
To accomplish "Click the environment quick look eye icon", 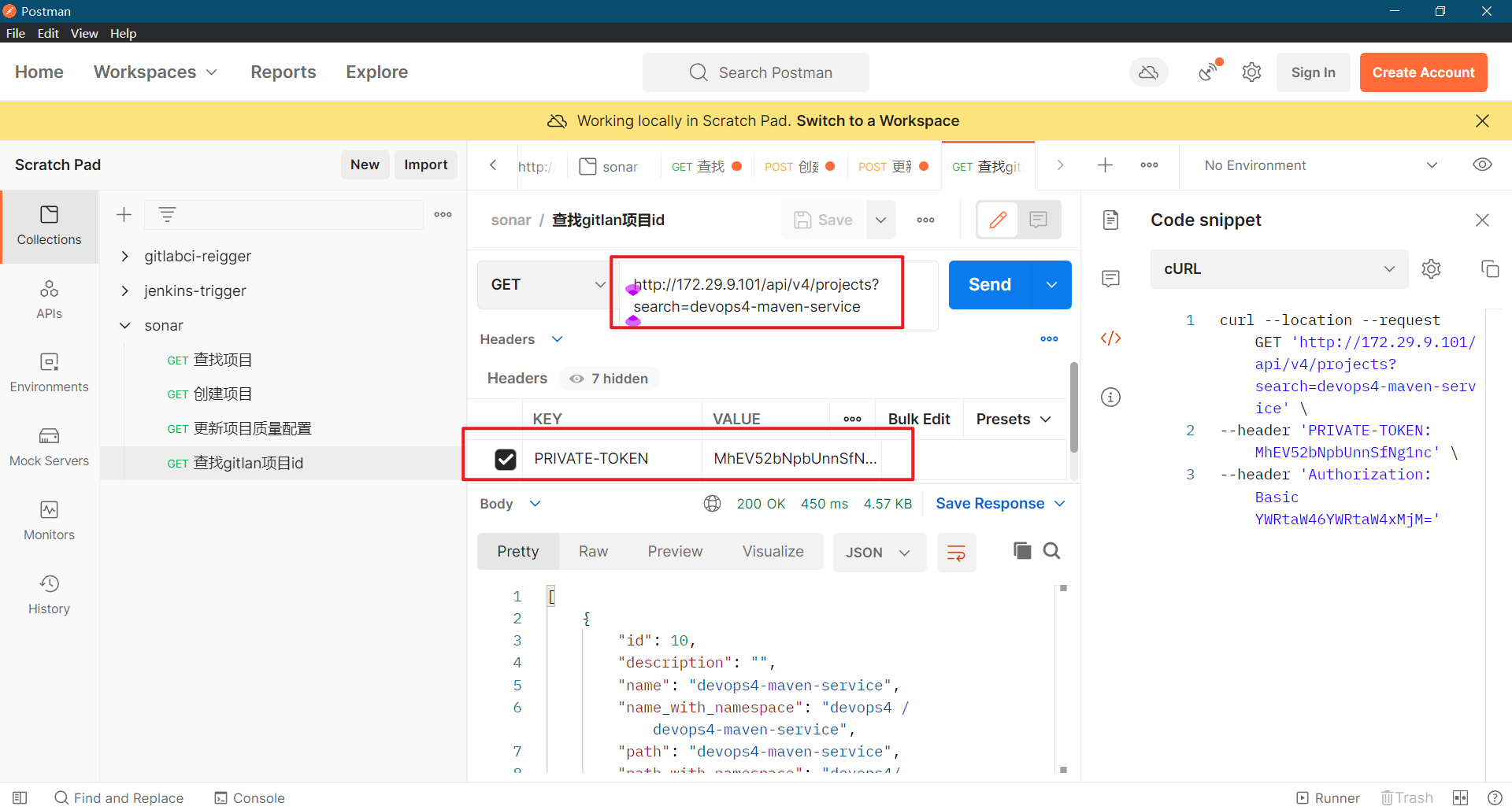I will point(1482,165).
